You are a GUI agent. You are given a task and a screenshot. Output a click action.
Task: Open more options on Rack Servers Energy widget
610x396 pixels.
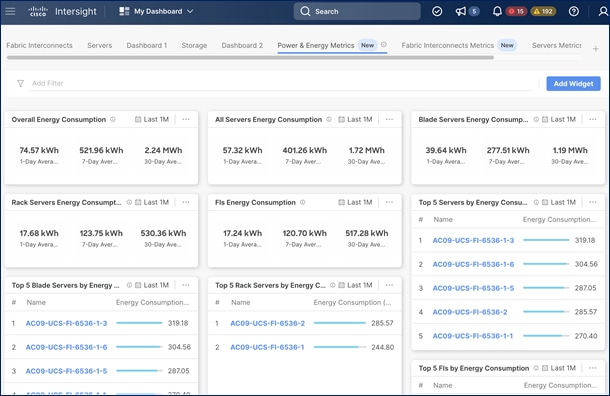(186, 202)
